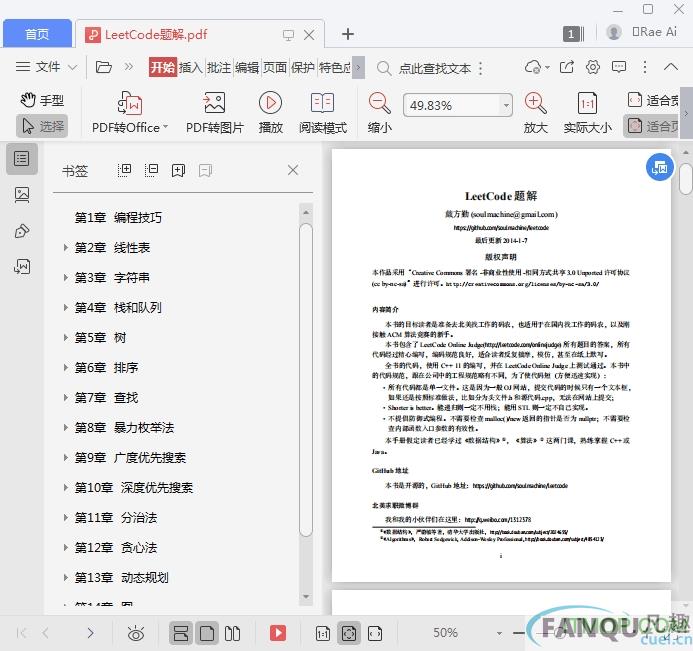Switch to the 页面 ribbon tab
Screen dimensions: 693x651
(x=275, y=68)
